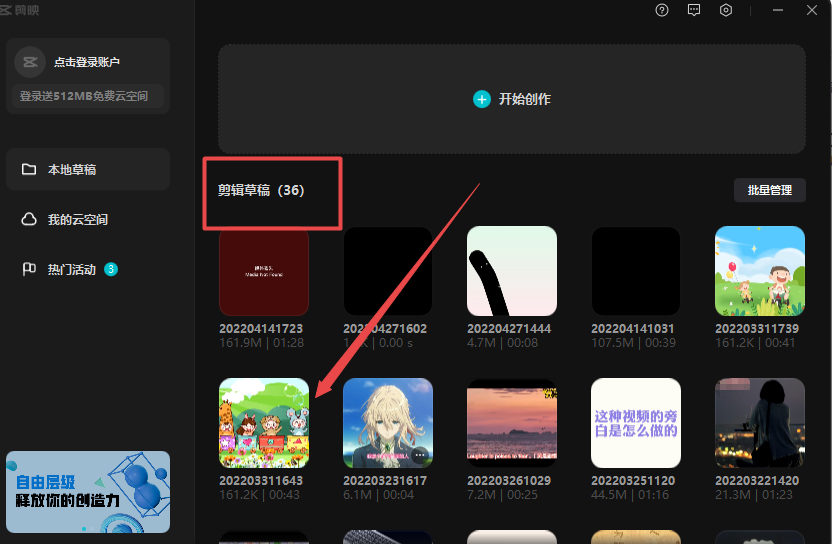The image size is (832, 544).
Task: Click the notification badge 3 on 热门活动
Action: pyautogui.click(x=111, y=269)
